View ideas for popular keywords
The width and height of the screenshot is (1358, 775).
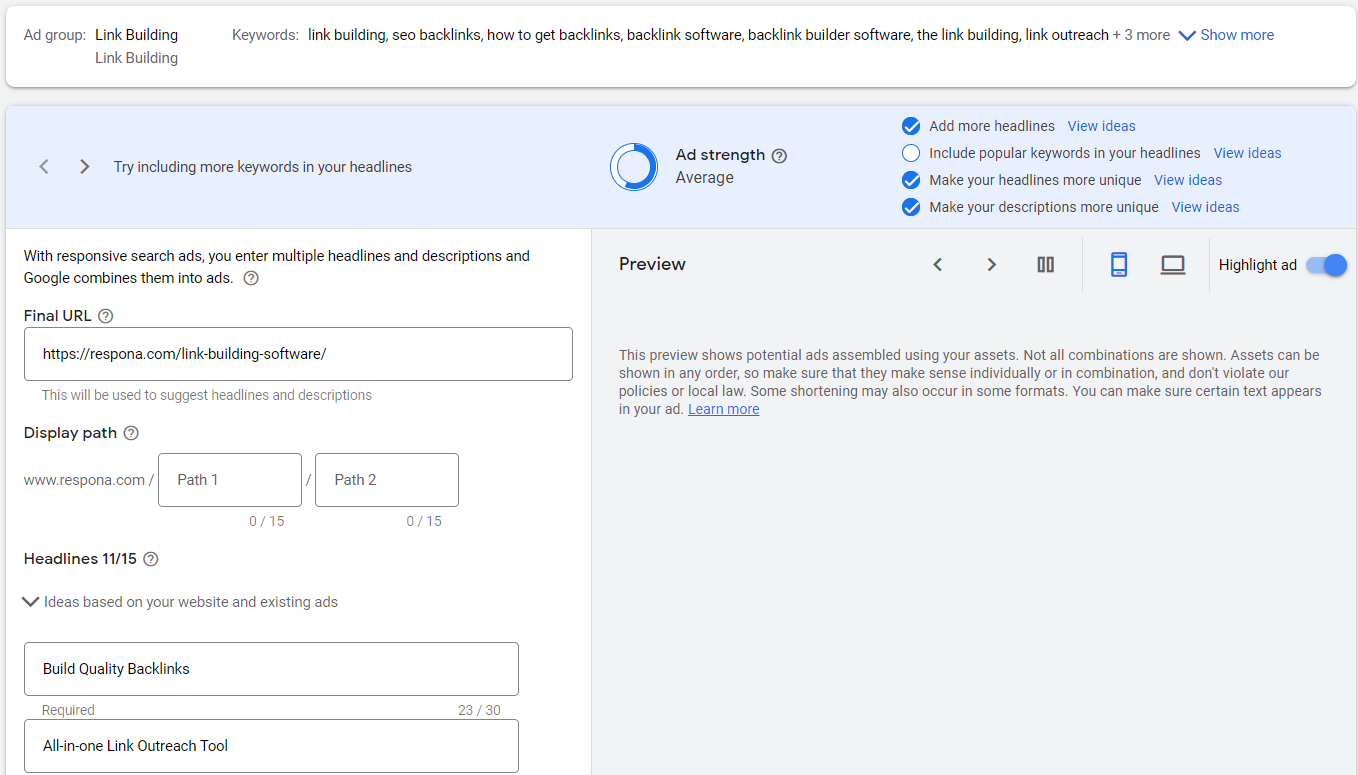[x=1247, y=153]
